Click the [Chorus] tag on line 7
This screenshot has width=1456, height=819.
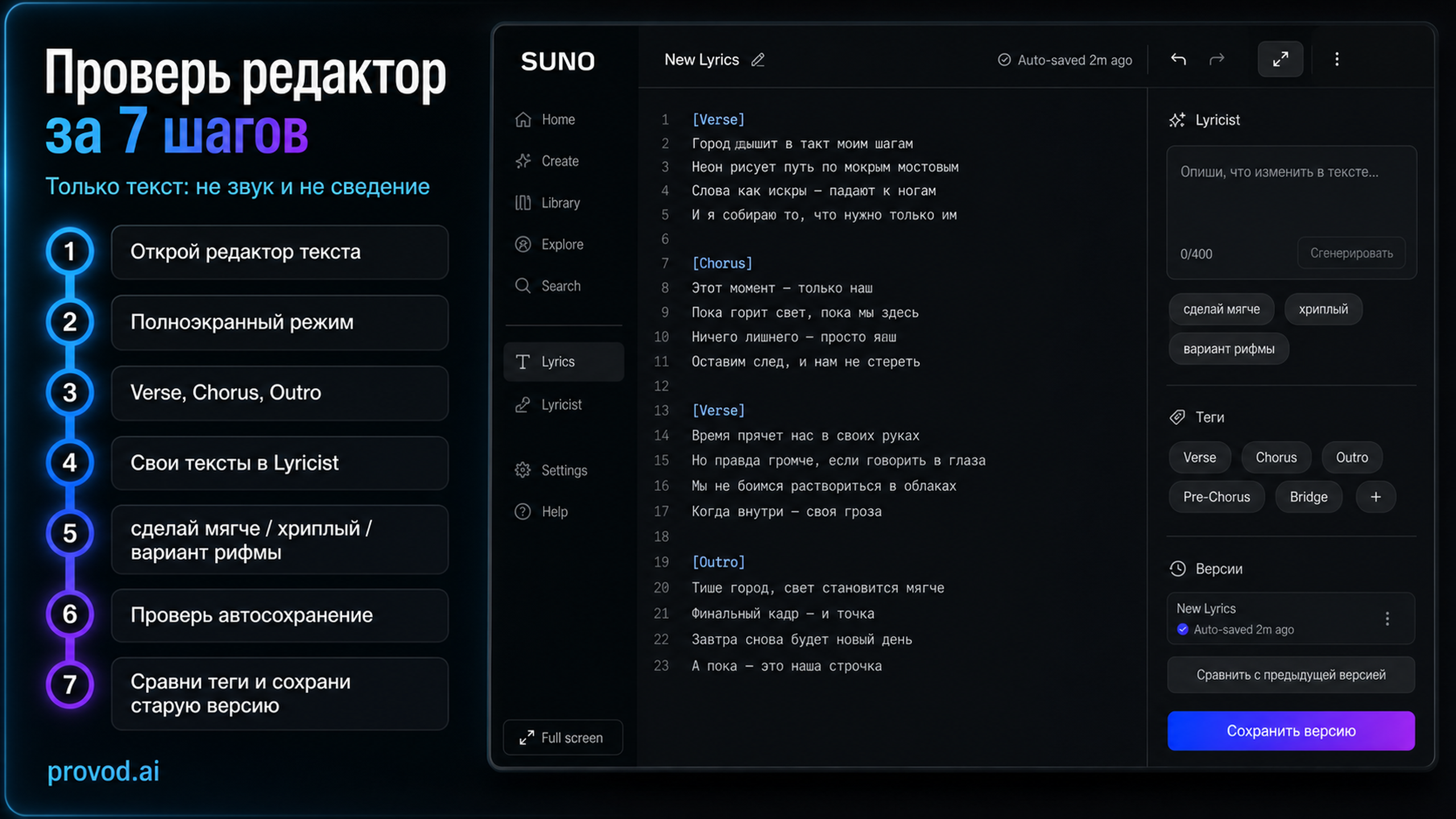coord(722,263)
